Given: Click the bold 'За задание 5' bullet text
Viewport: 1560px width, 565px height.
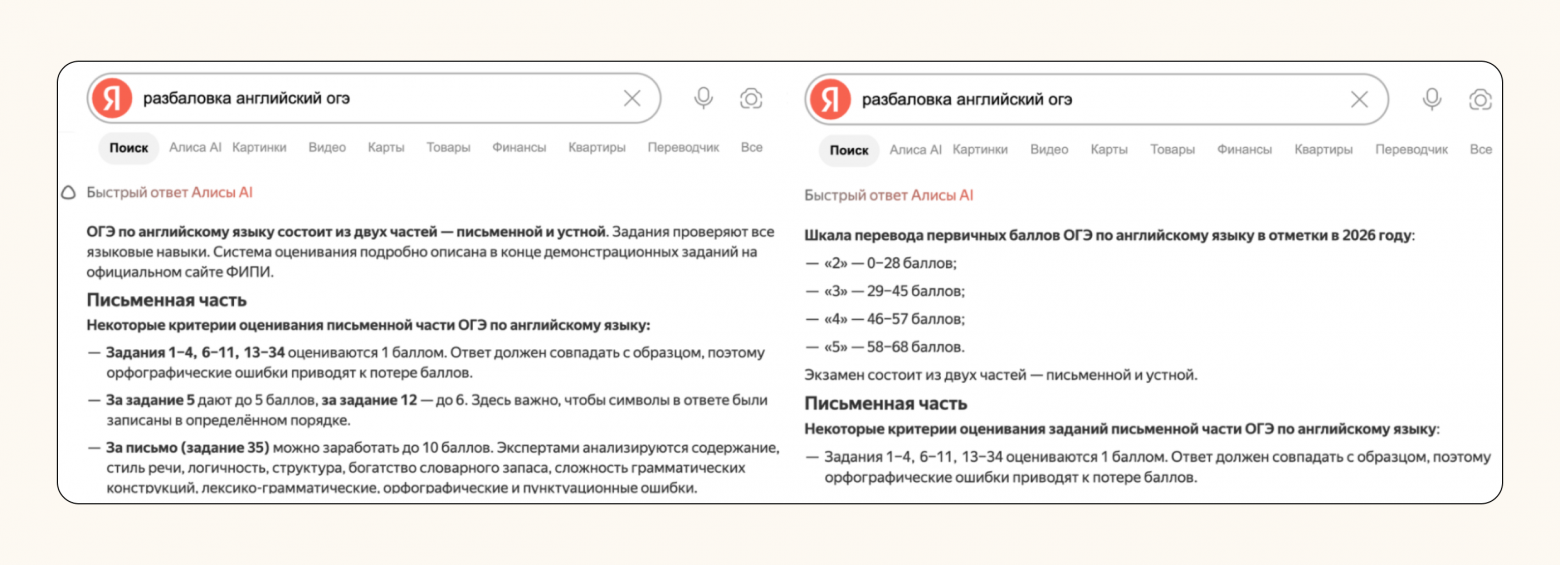Looking at the screenshot, I should [x=152, y=400].
